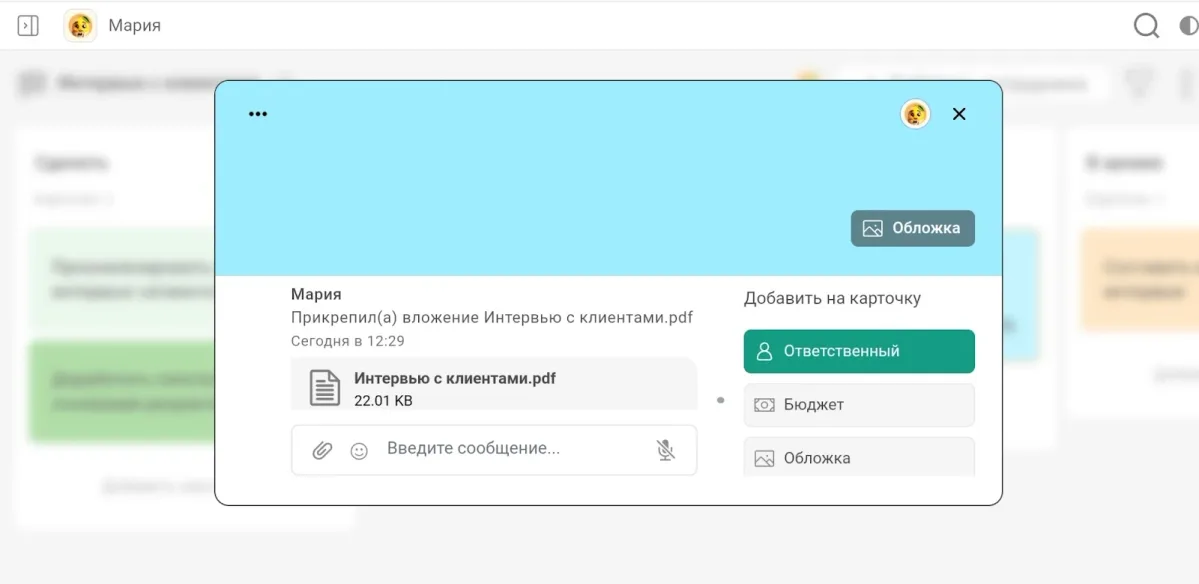Open the three-dot card menu

click(x=258, y=114)
